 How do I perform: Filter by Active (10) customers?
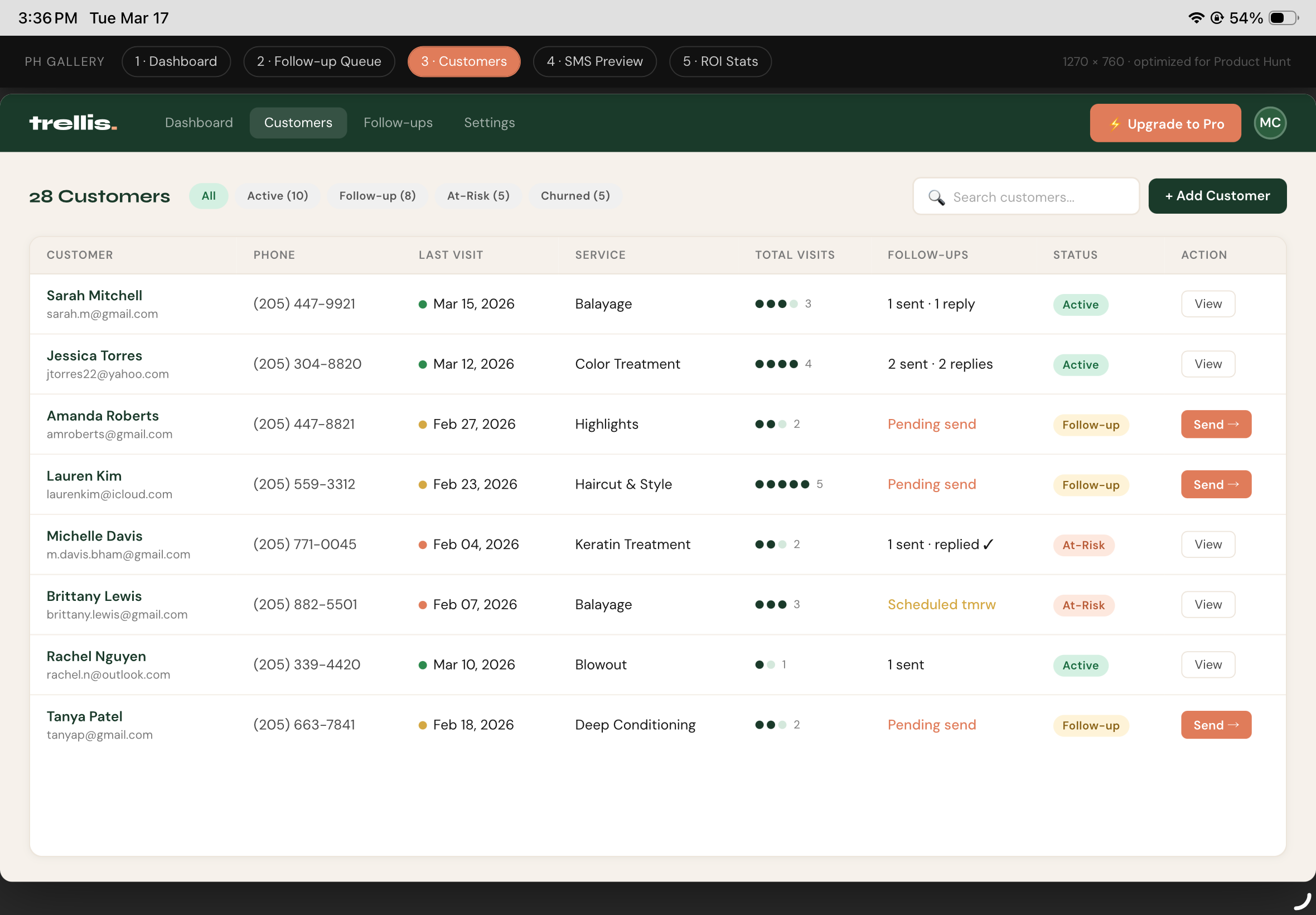tap(277, 196)
